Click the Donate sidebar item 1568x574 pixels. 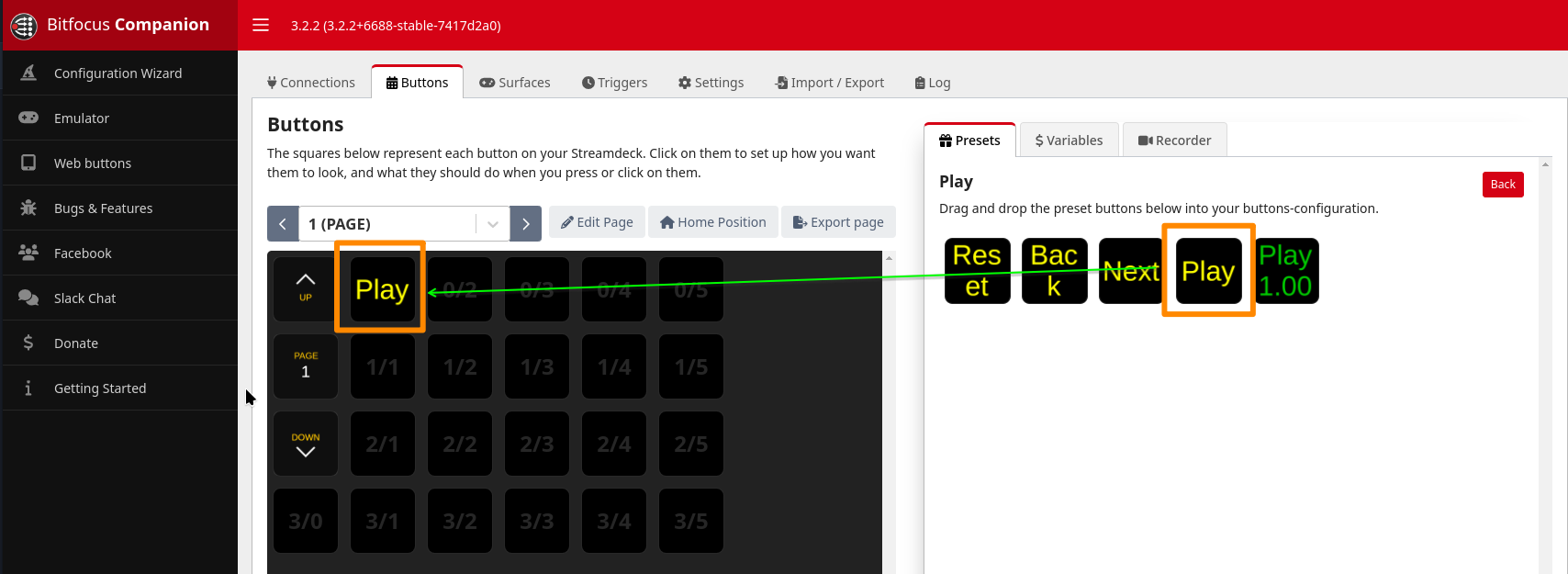tap(75, 343)
